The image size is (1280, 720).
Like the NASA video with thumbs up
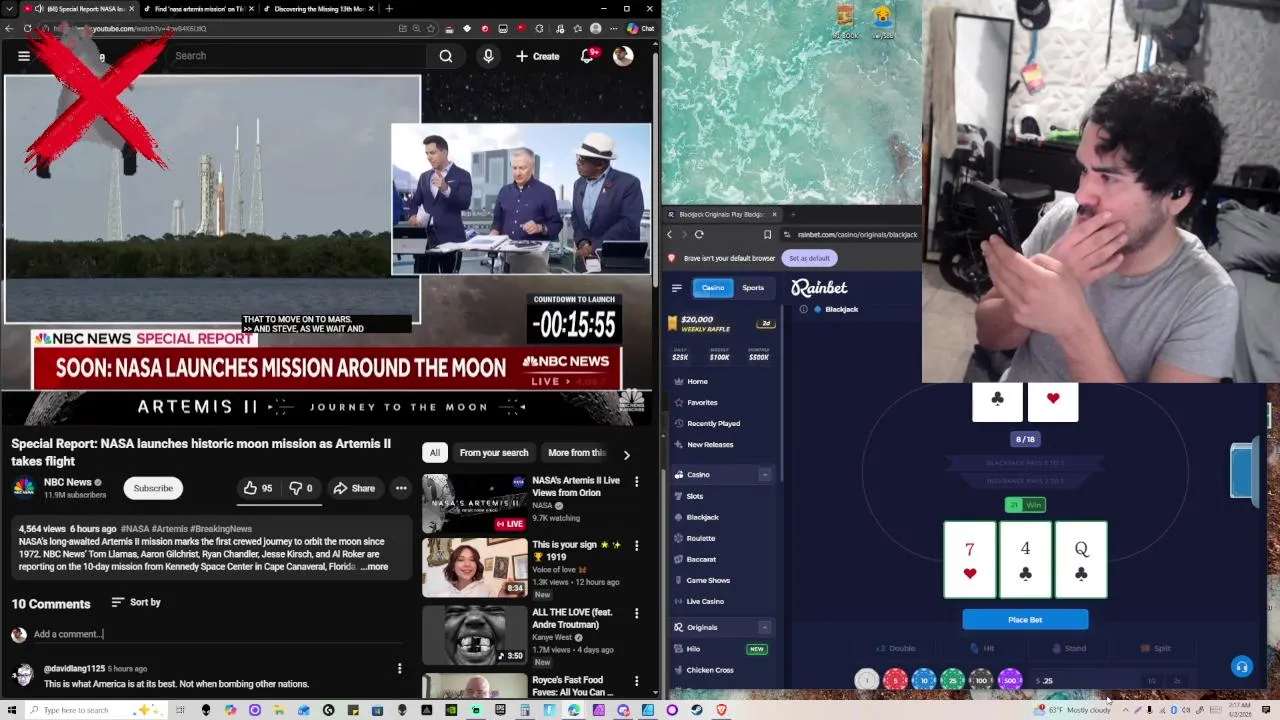257,488
